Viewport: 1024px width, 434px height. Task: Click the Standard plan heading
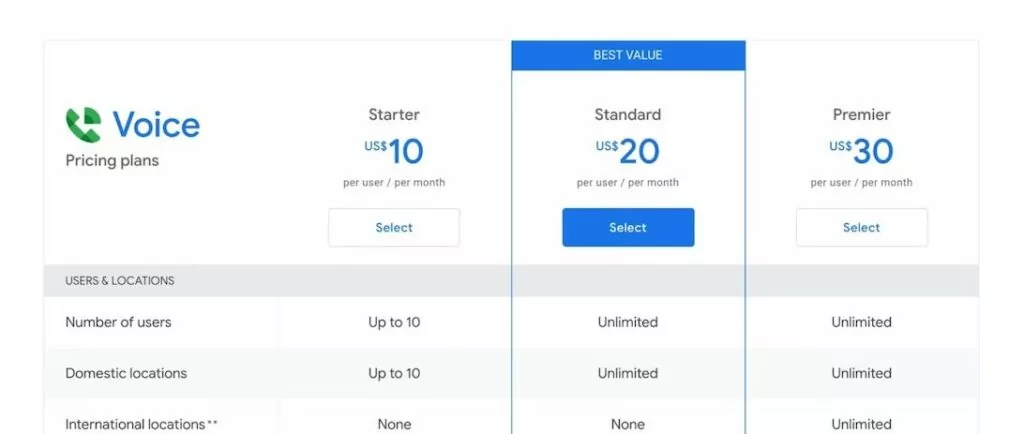tap(628, 115)
